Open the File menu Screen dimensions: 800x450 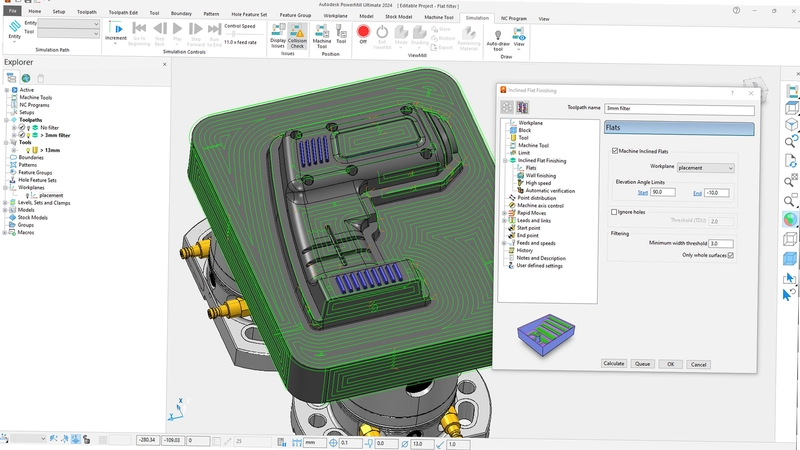pos(12,11)
